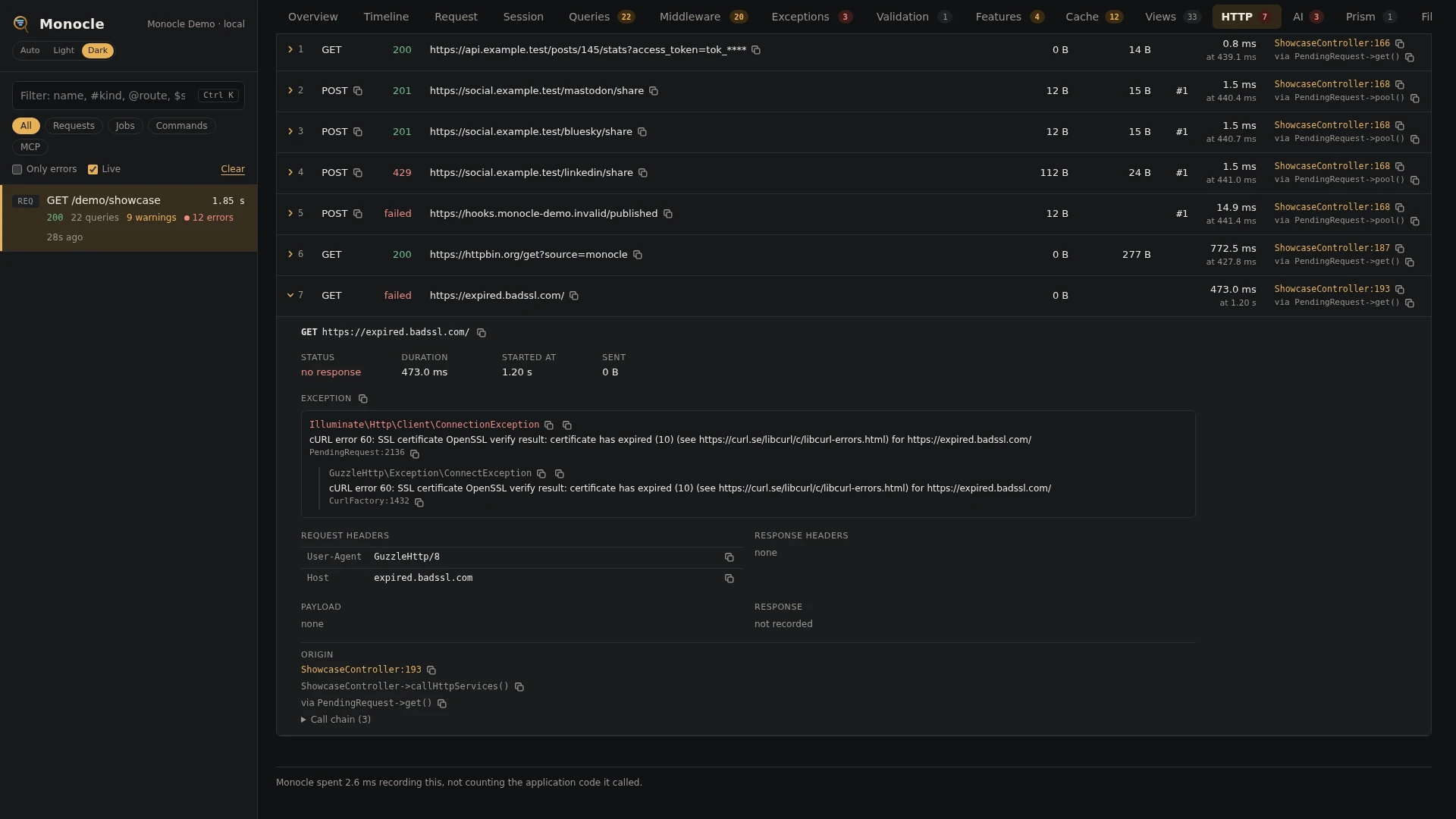
Task: Switch theme to Auto
Action: pyautogui.click(x=30, y=51)
